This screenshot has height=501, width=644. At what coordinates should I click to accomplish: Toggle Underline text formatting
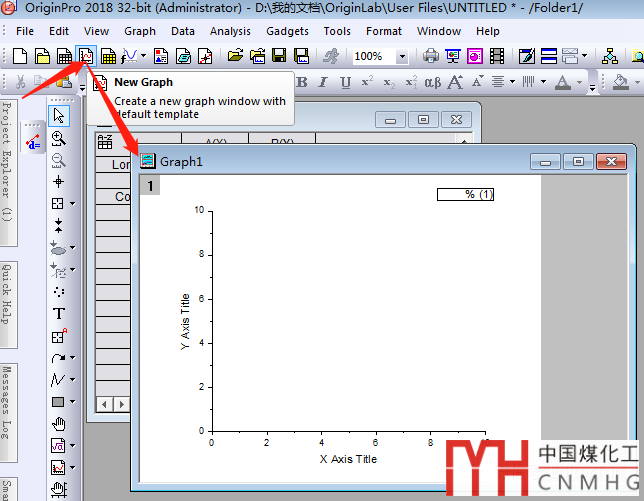coord(343,82)
